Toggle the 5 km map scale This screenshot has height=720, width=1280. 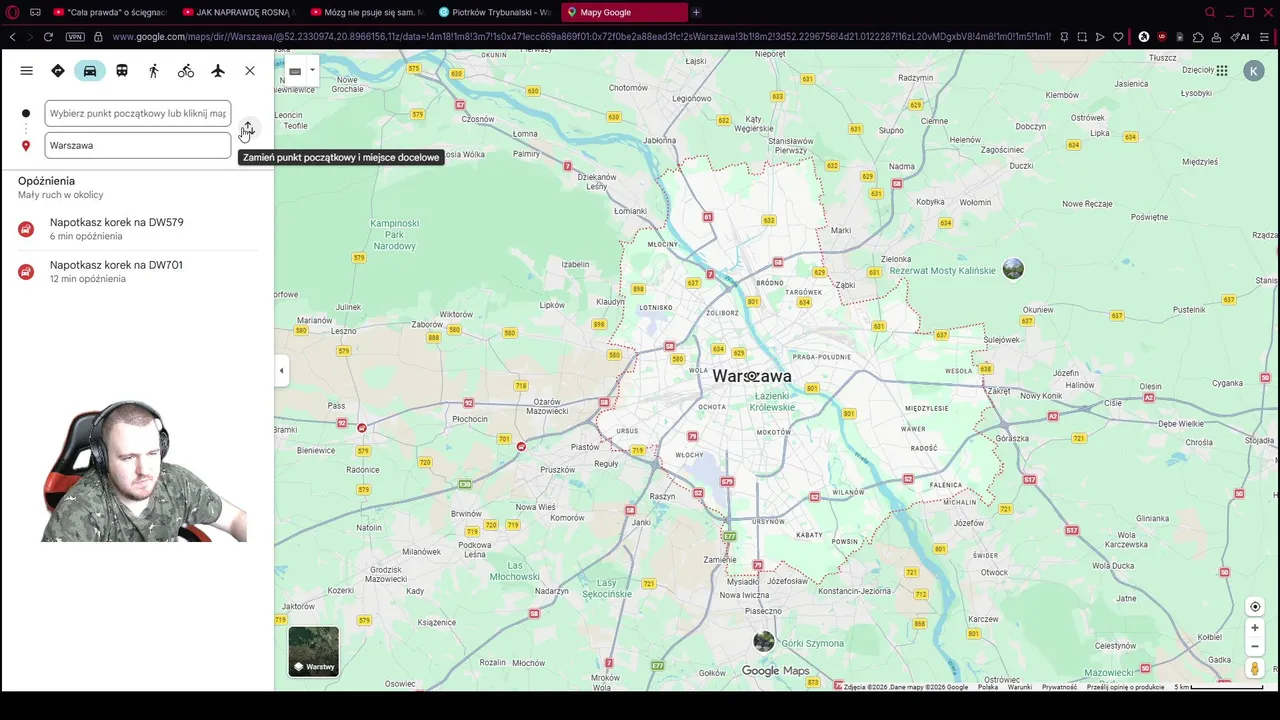point(1219,687)
